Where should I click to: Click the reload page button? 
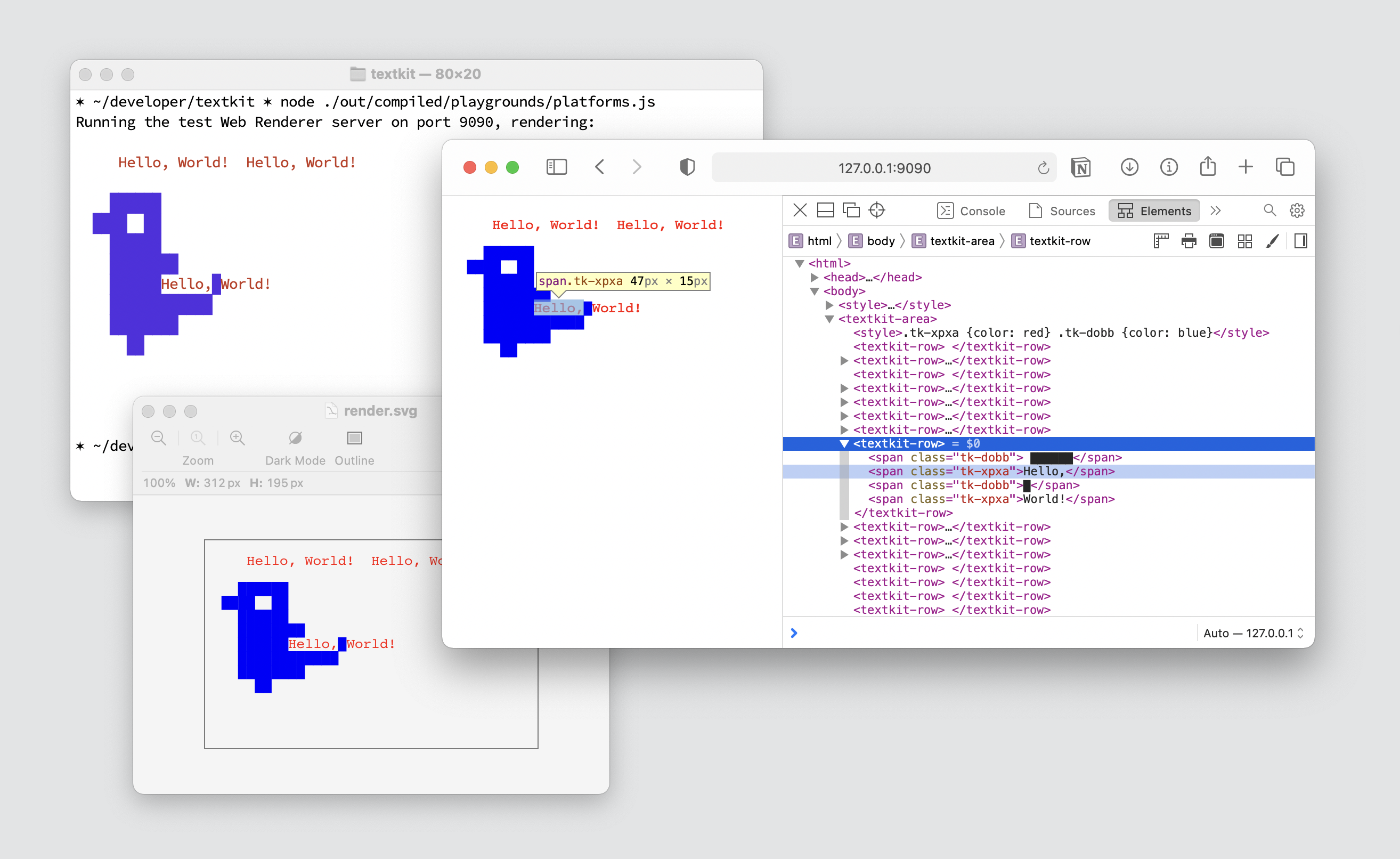(1045, 166)
